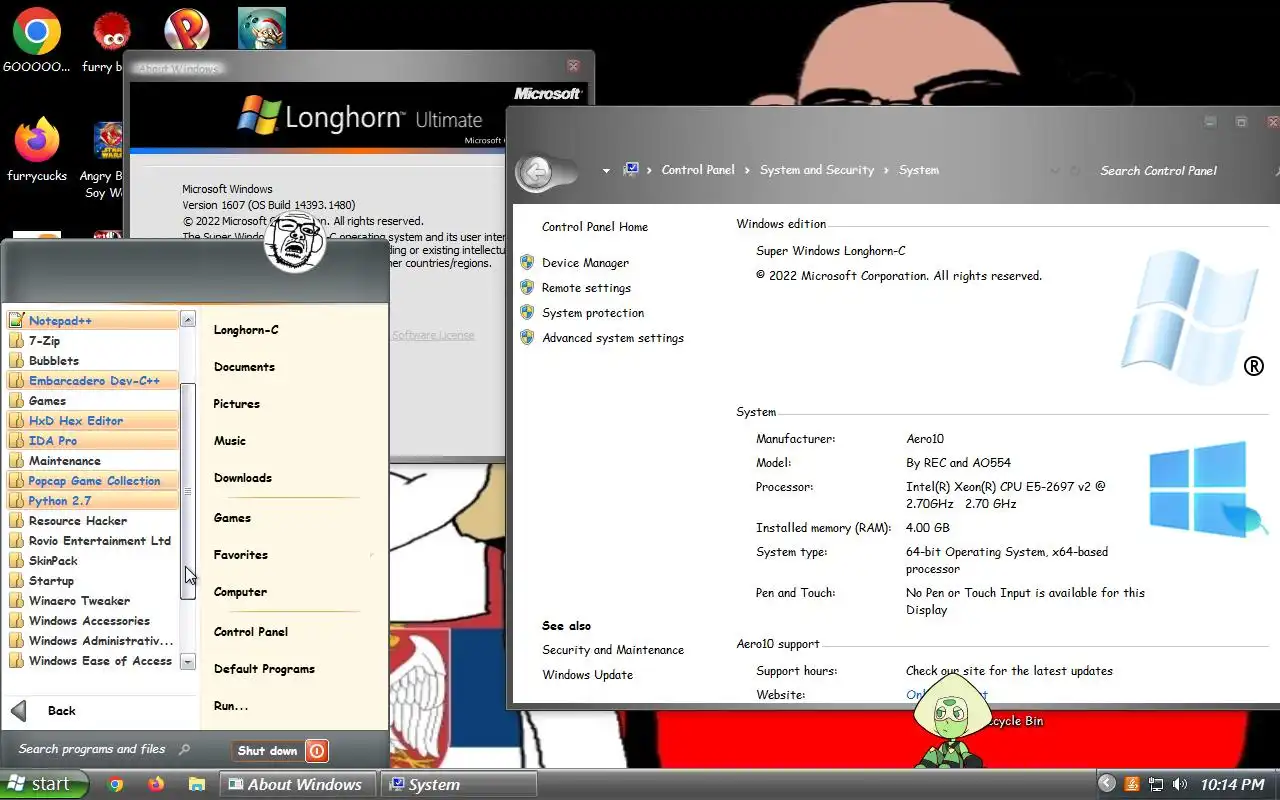Viewport: 1280px width, 800px height.
Task: Click the red power icon beside Shut down
Action: (316, 750)
